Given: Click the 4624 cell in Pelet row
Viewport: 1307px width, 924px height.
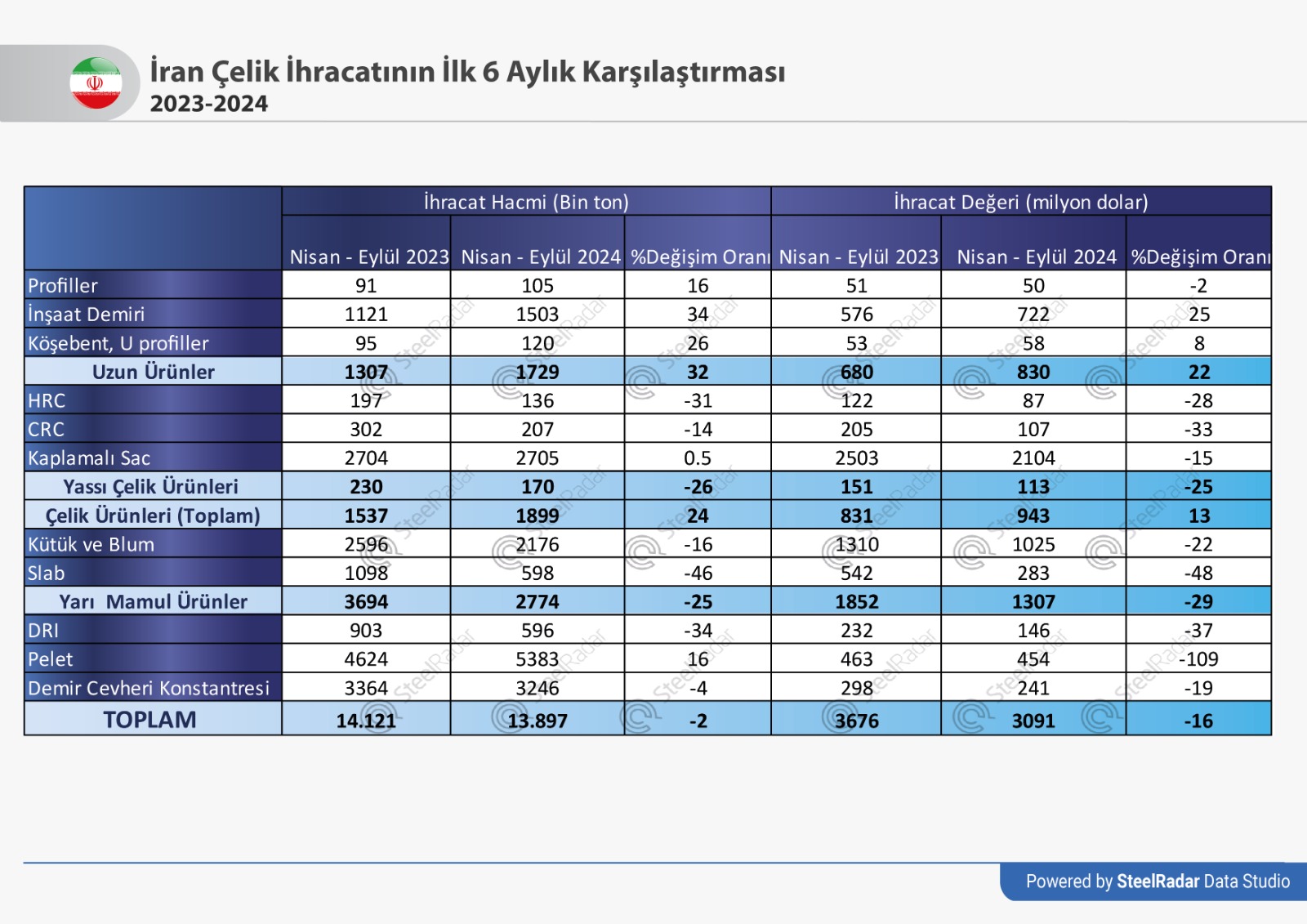Looking at the screenshot, I should click(366, 658).
